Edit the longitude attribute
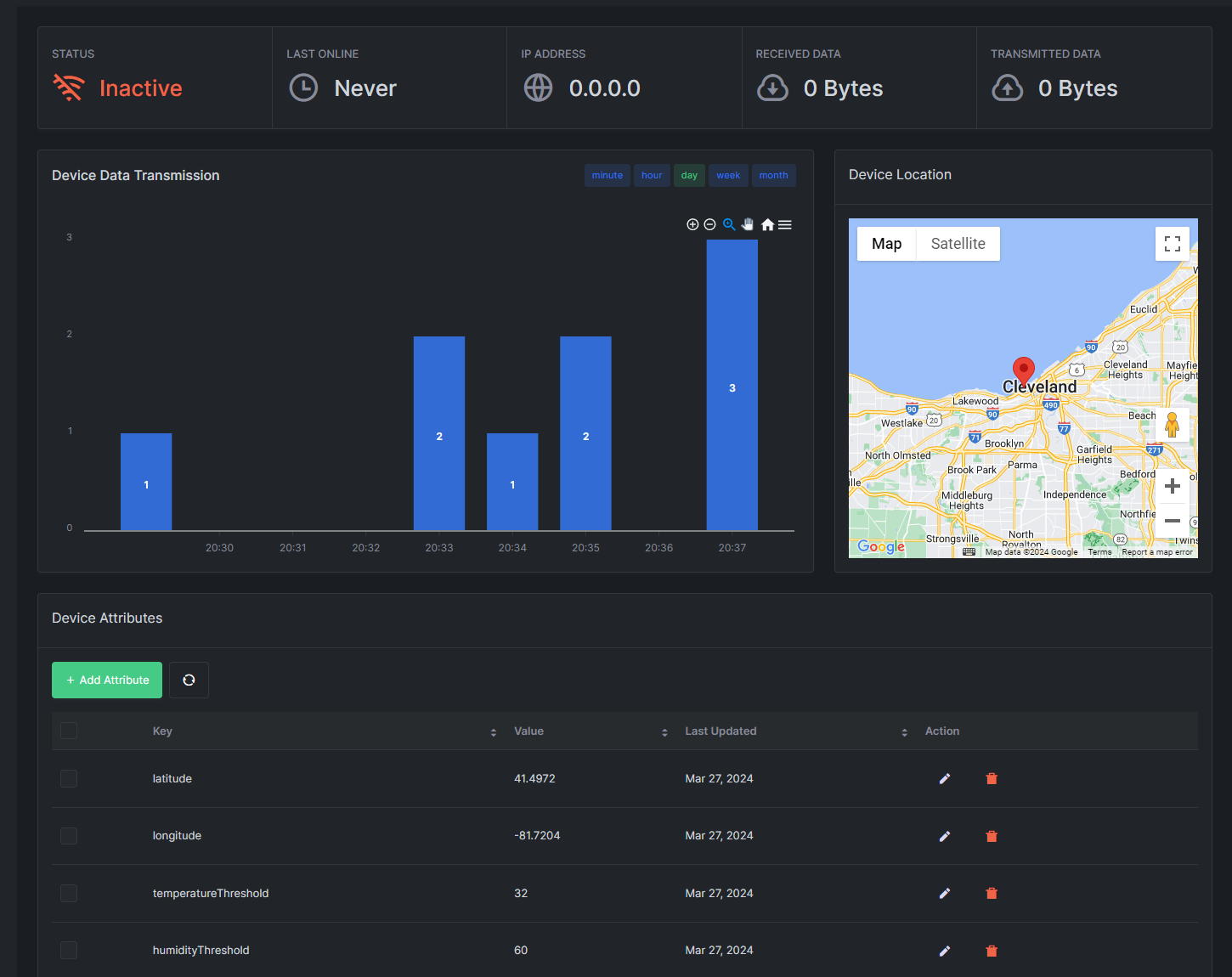The height and width of the screenshot is (977, 1232). [x=944, y=836]
